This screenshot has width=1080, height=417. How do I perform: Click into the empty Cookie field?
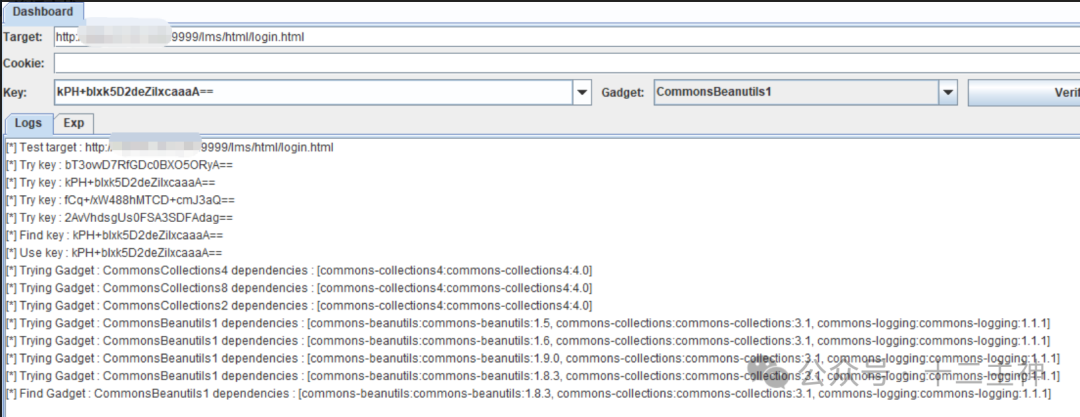560,63
